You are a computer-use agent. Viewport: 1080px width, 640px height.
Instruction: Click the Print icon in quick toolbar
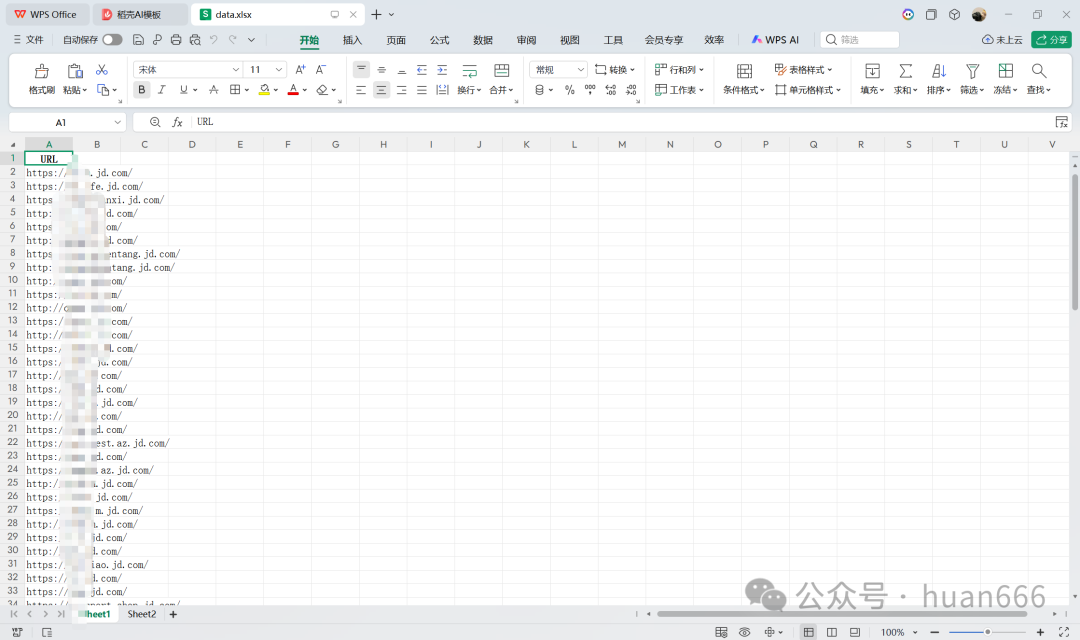click(176, 40)
